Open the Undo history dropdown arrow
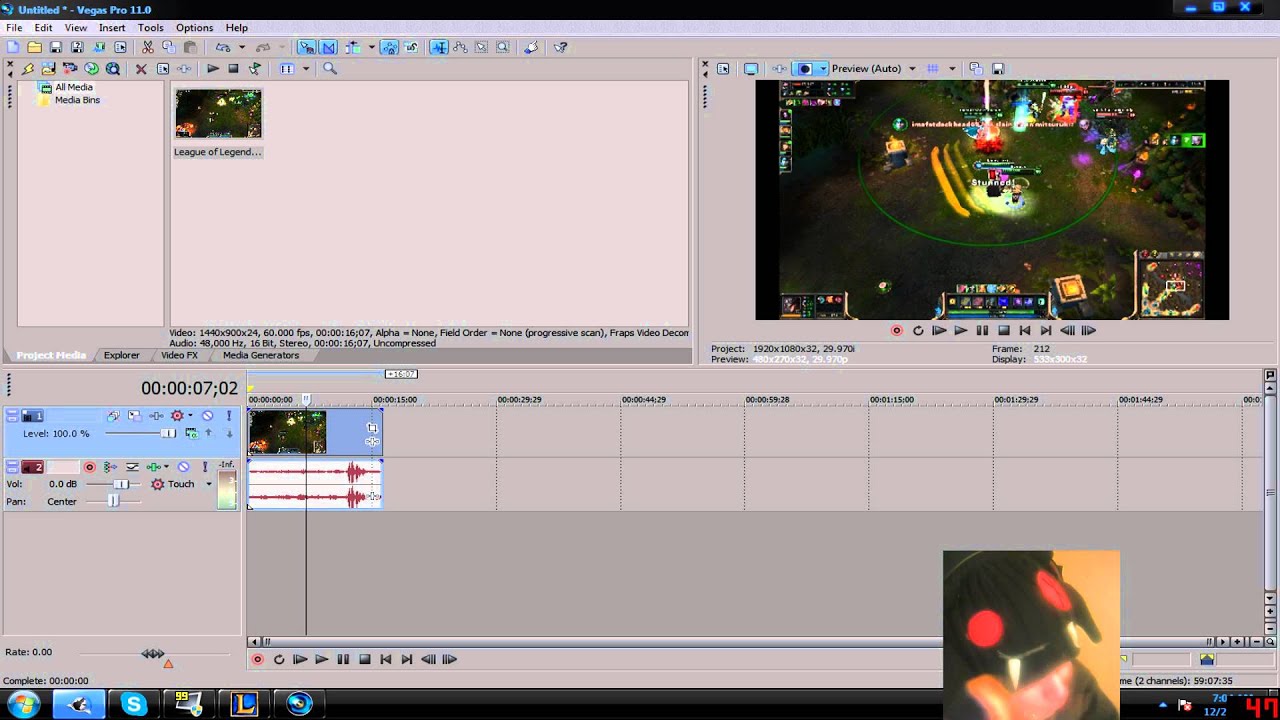Screen dimensions: 1280x720 [242, 47]
